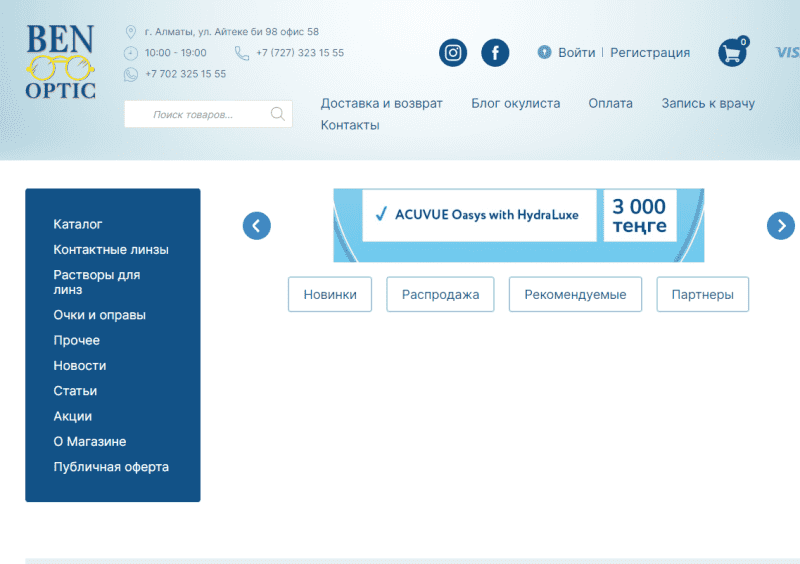Switch to Распродажа tab

pyautogui.click(x=440, y=295)
